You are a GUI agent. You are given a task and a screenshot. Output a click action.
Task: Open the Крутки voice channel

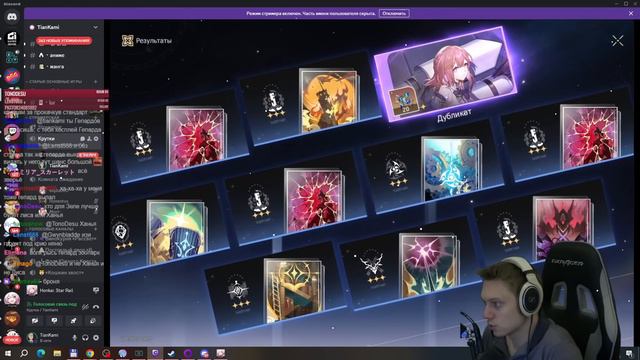[x=47, y=139]
